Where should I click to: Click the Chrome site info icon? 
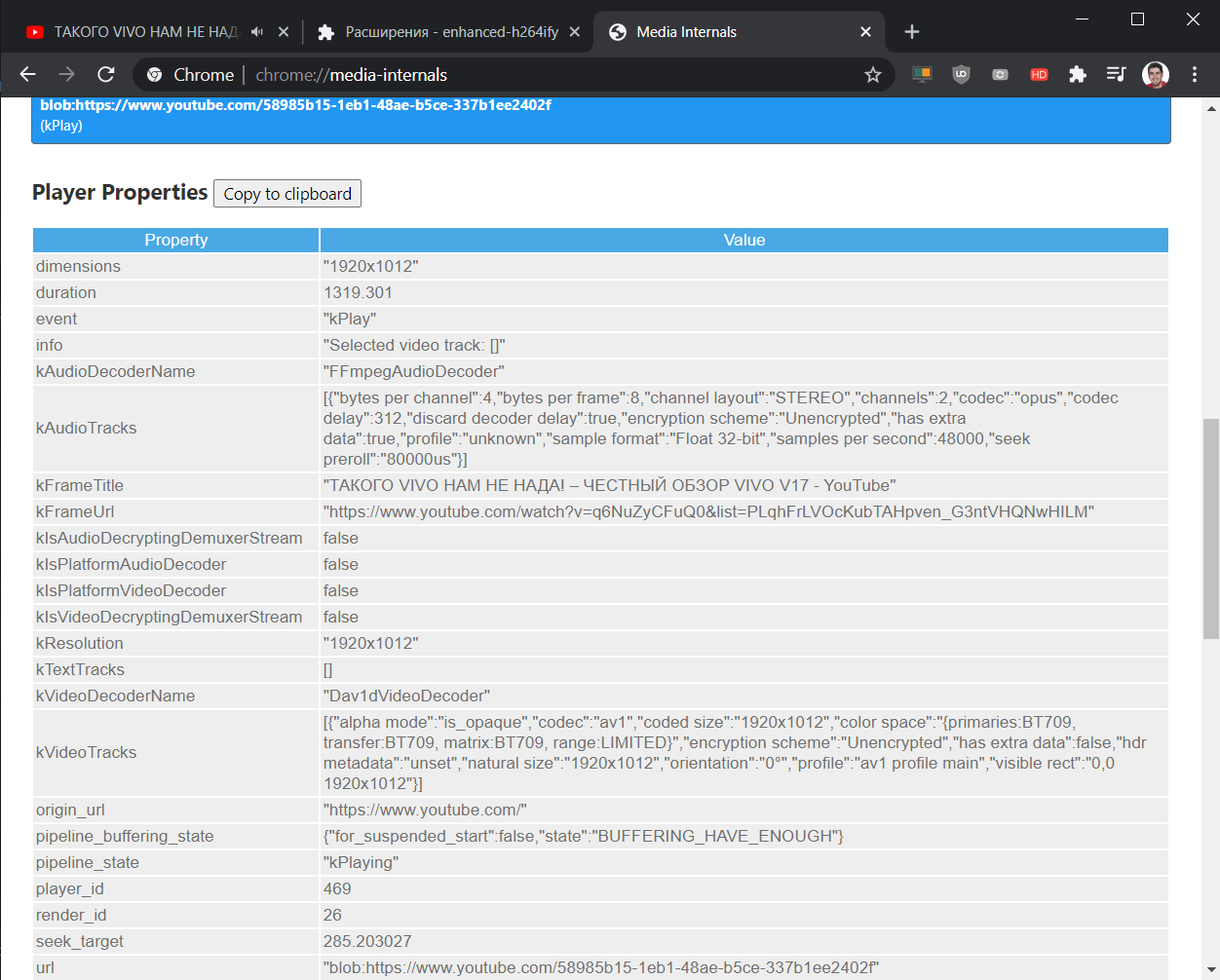tap(154, 75)
